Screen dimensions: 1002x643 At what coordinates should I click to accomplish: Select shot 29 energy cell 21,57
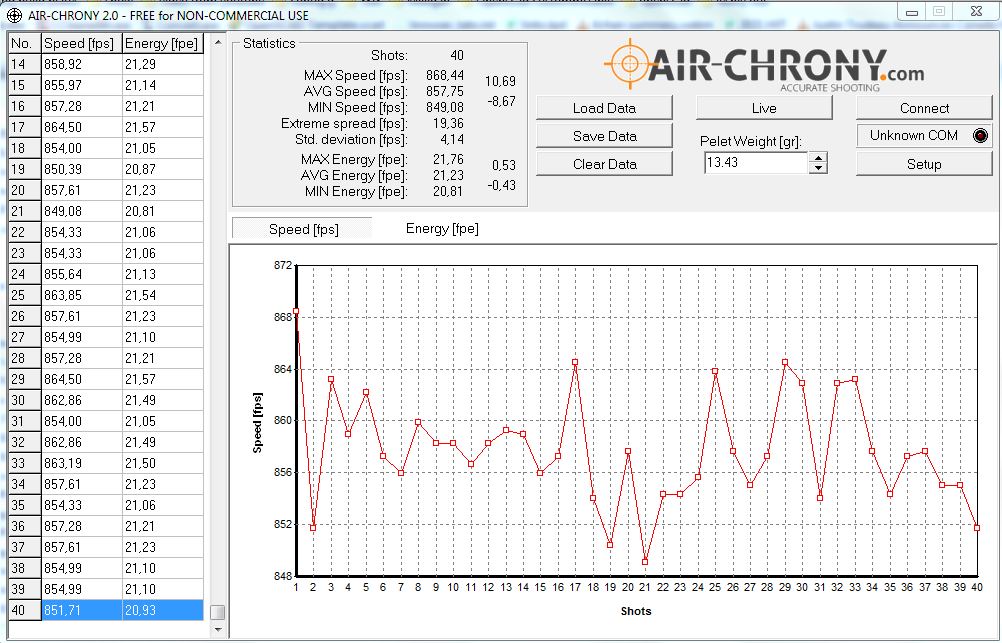[x=162, y=379]
